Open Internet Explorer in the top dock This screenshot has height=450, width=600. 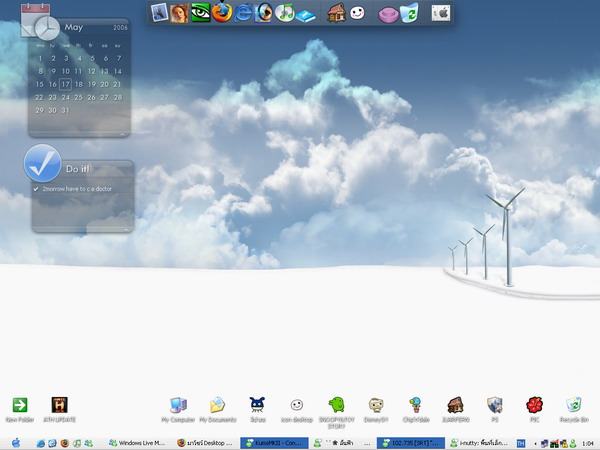243,13
